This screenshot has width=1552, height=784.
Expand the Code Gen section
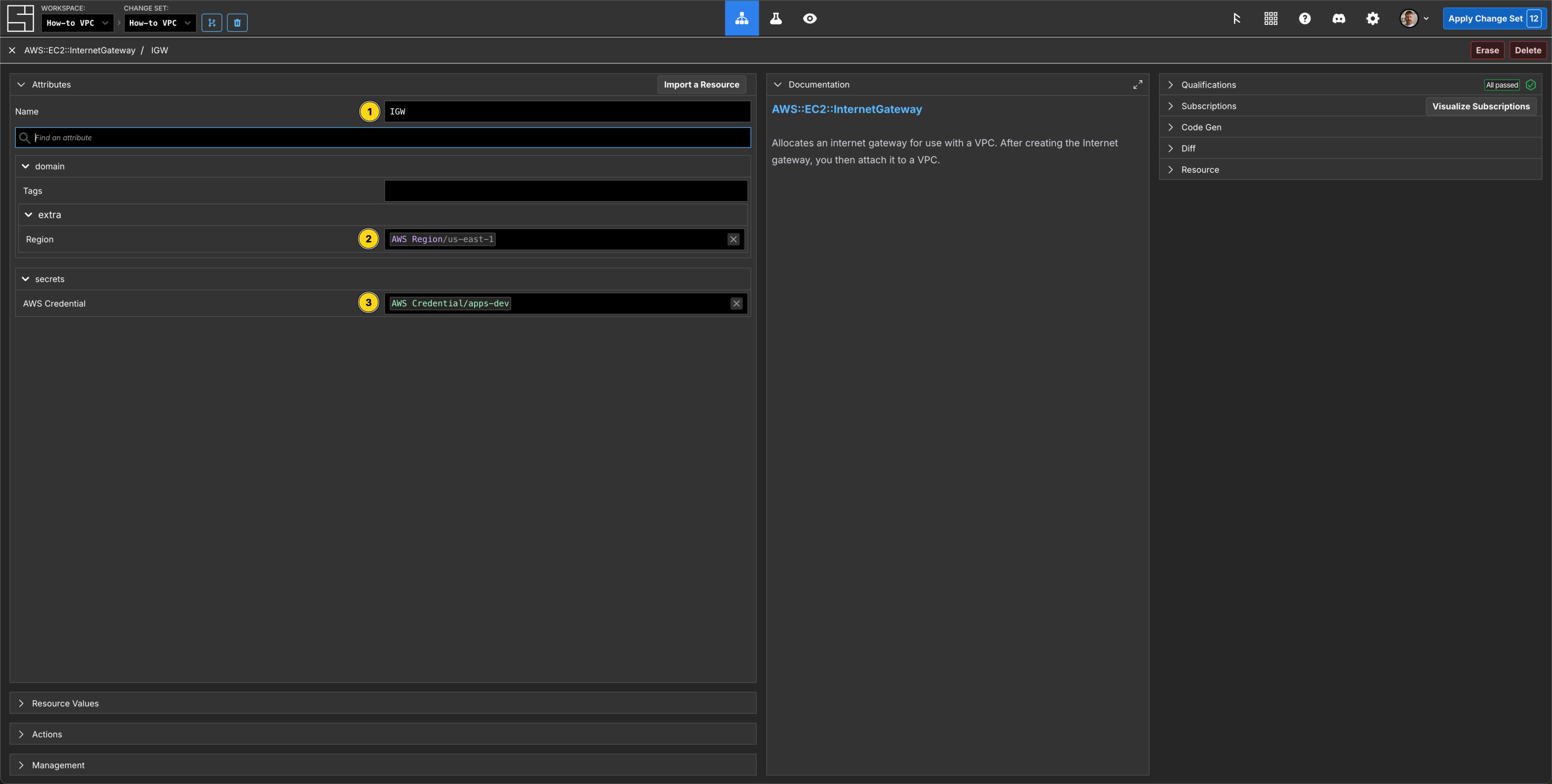pos(1171,127)
